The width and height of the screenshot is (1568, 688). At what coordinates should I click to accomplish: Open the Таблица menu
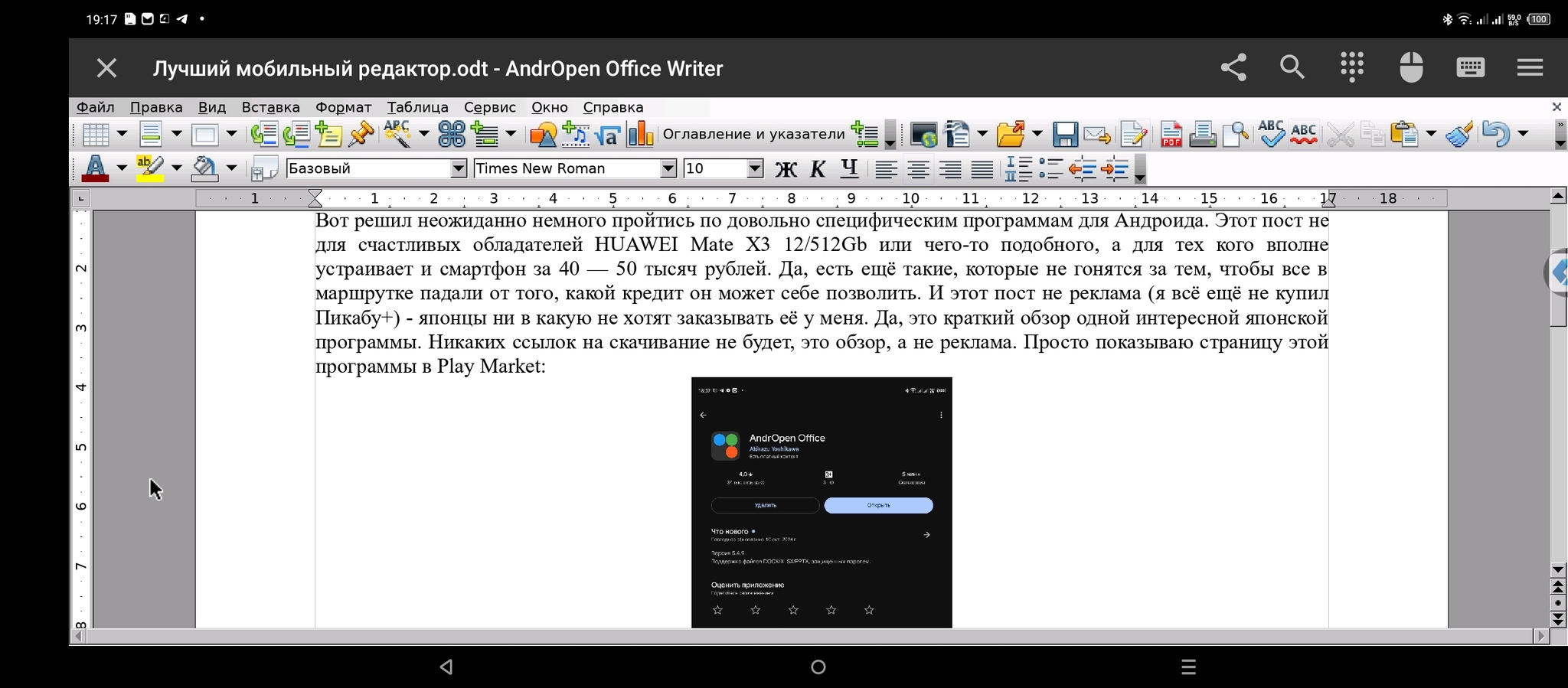click(417, 107)
